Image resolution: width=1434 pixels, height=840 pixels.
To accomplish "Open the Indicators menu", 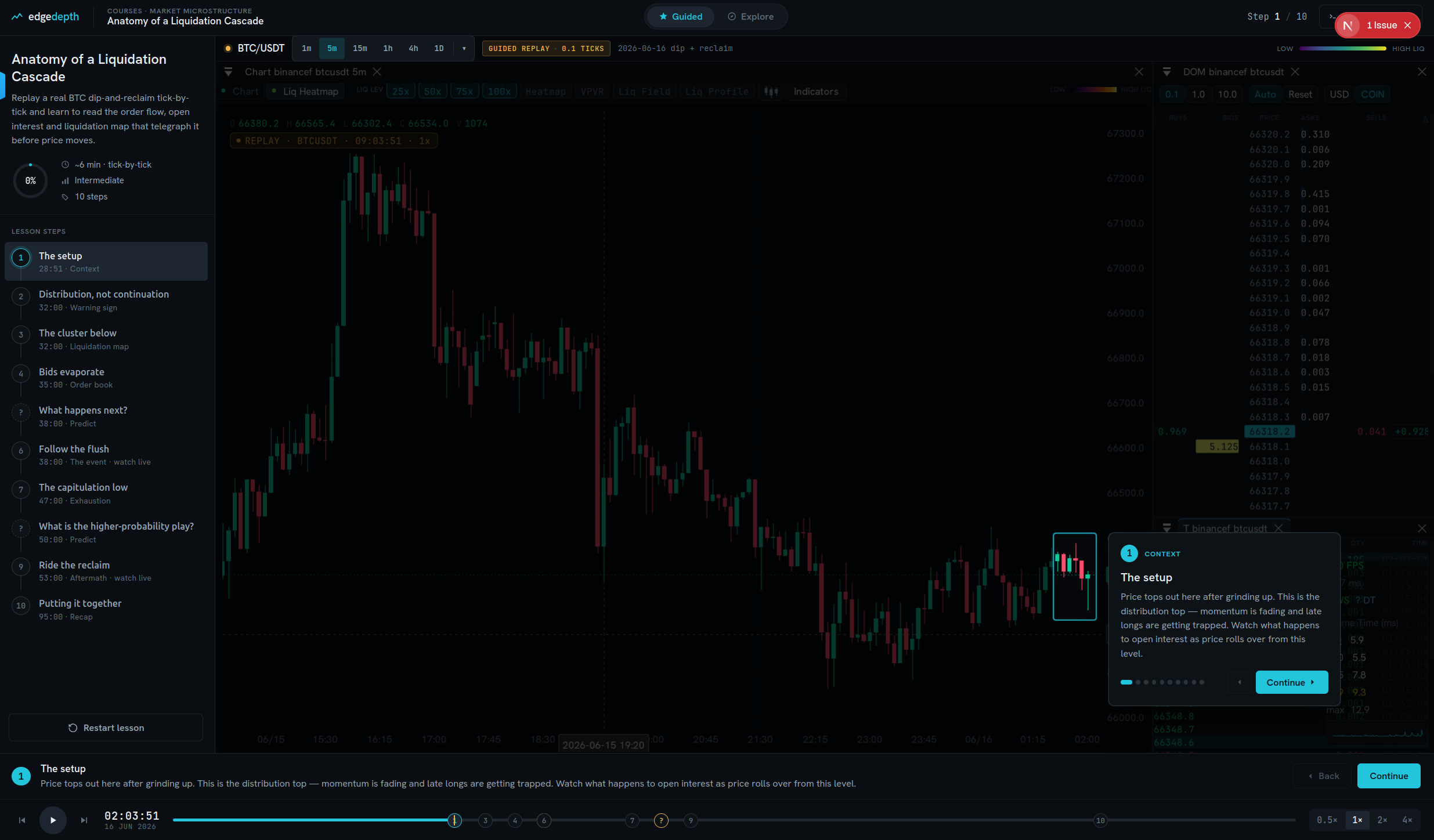I will 816,92.
